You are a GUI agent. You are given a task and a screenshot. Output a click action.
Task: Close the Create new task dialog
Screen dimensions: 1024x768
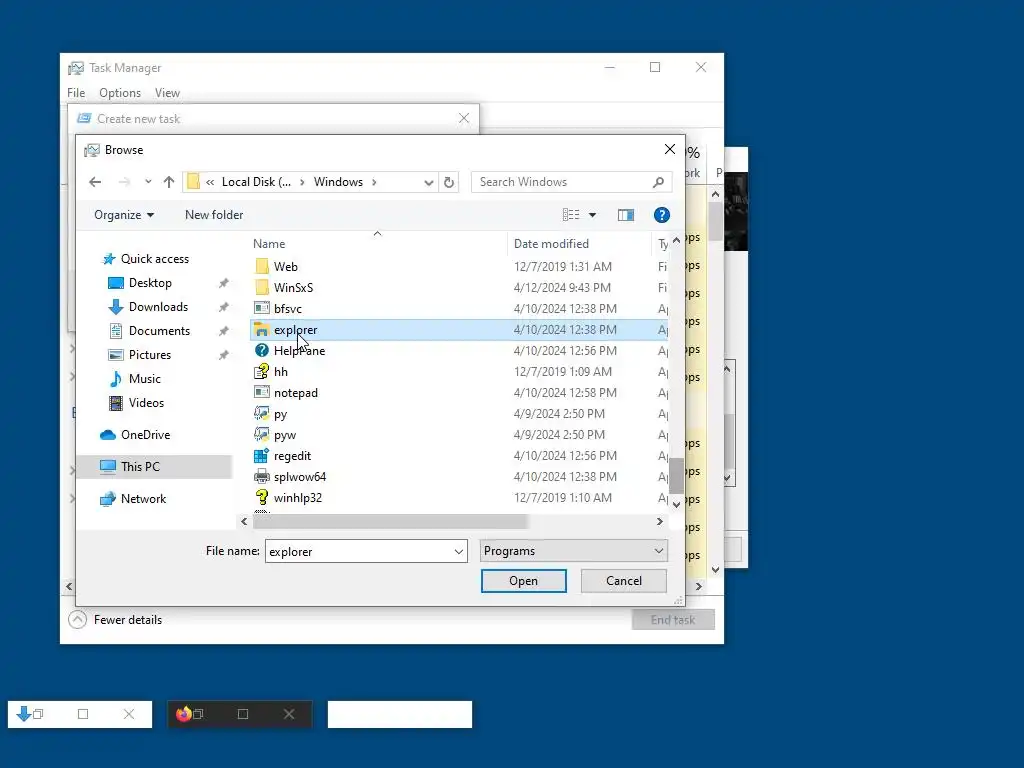(x=464, y=118)
